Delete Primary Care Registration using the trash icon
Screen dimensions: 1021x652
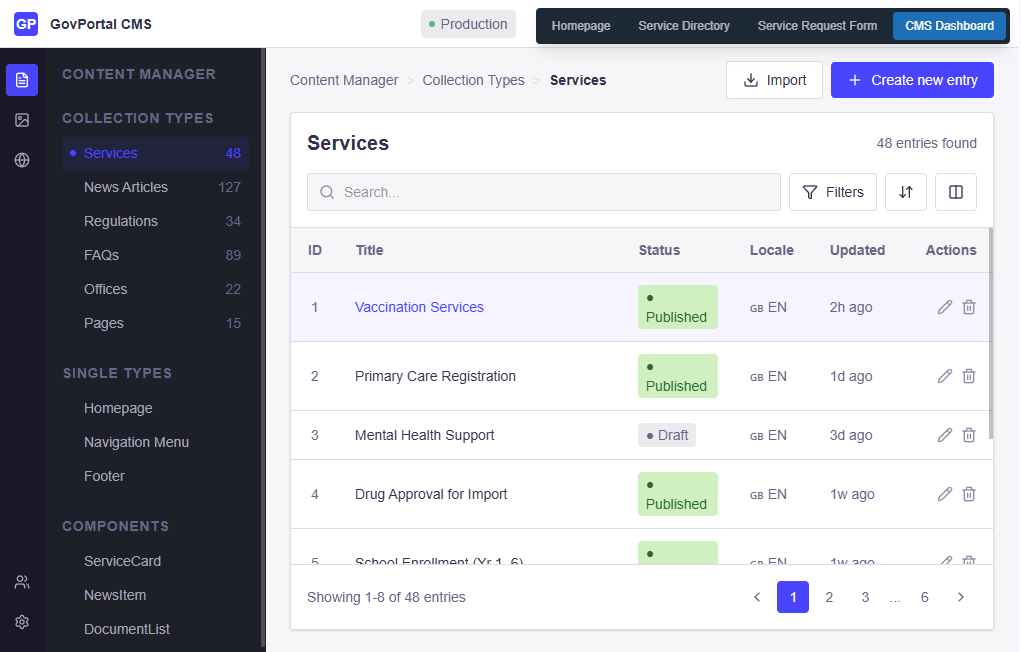[x=969, y=376]
